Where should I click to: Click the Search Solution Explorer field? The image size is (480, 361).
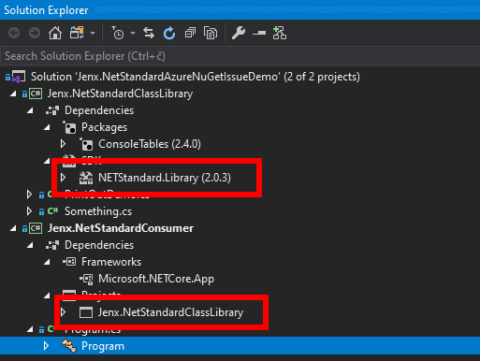(x=240, y=56)
